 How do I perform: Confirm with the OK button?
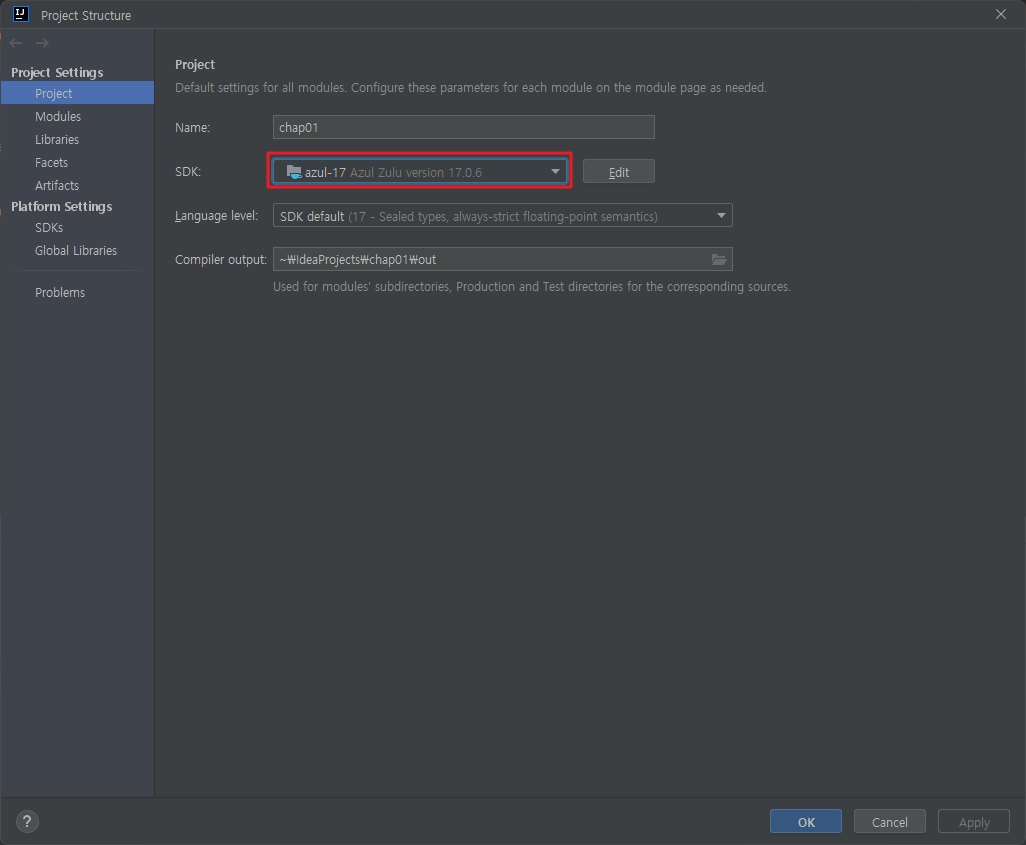tap(805, 821)
